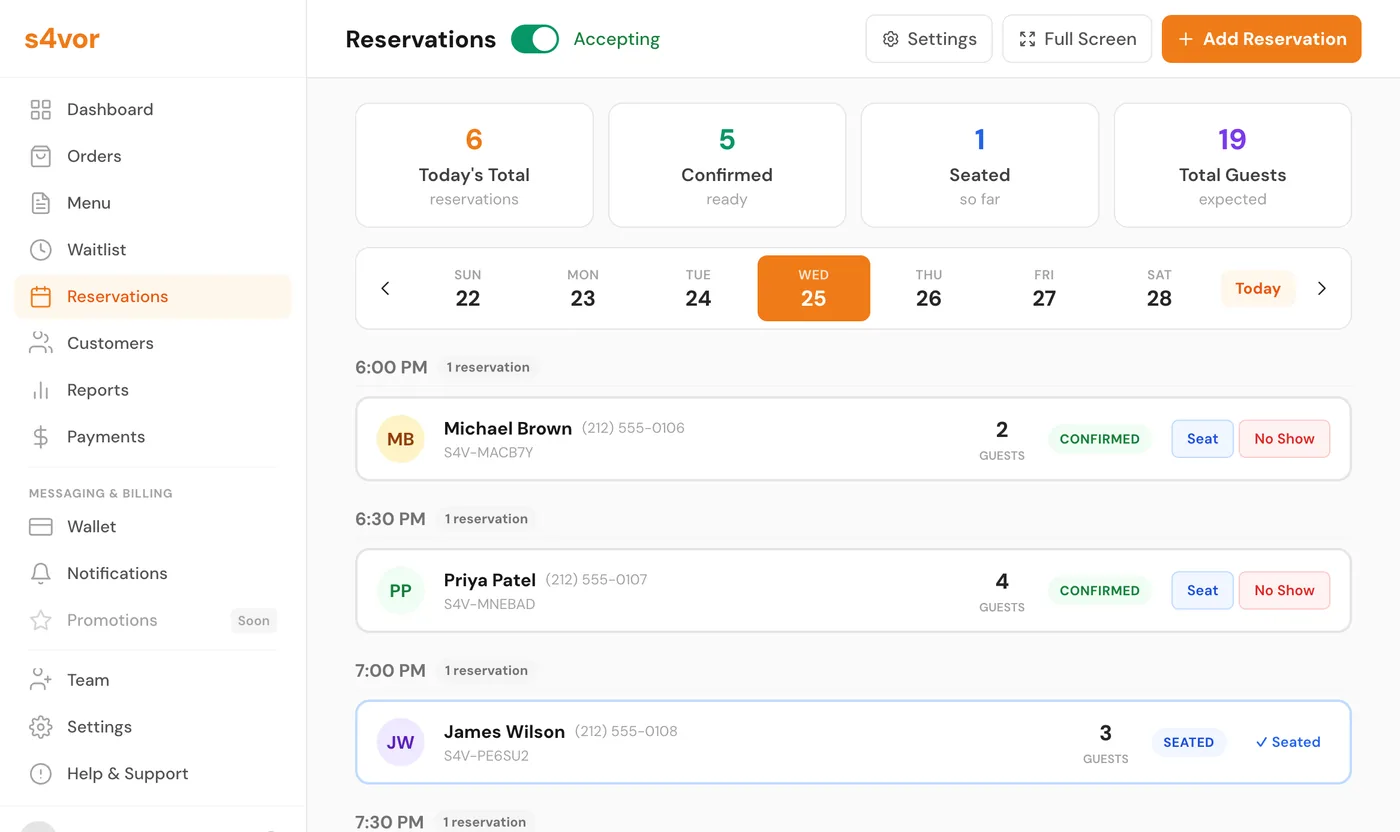1400x832 pixels.
Task: Open the Reports section
Action: click(97, 389)
